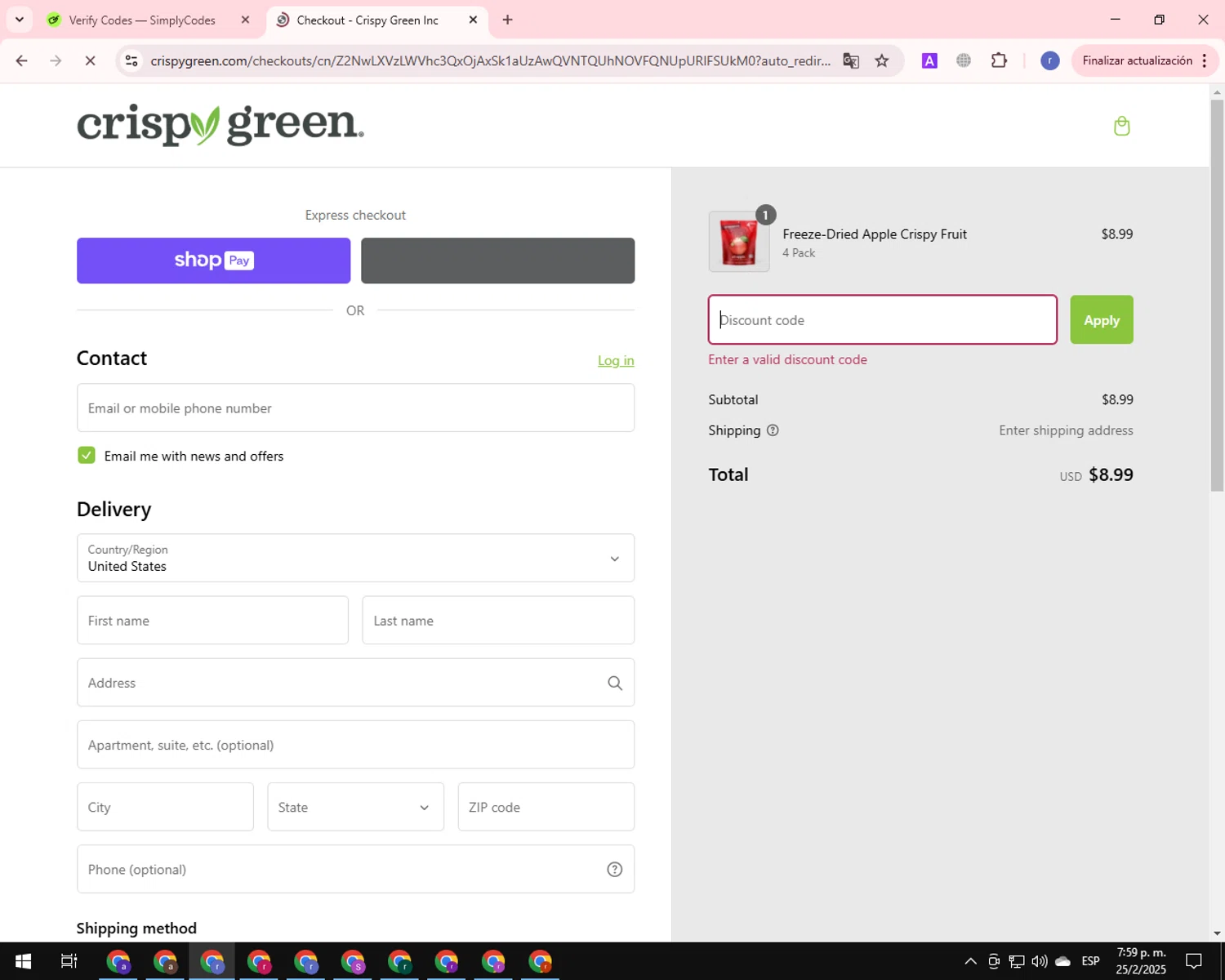Uncheck Email me with news and offers
1225x980 pixels.
[x=87, y=455]
